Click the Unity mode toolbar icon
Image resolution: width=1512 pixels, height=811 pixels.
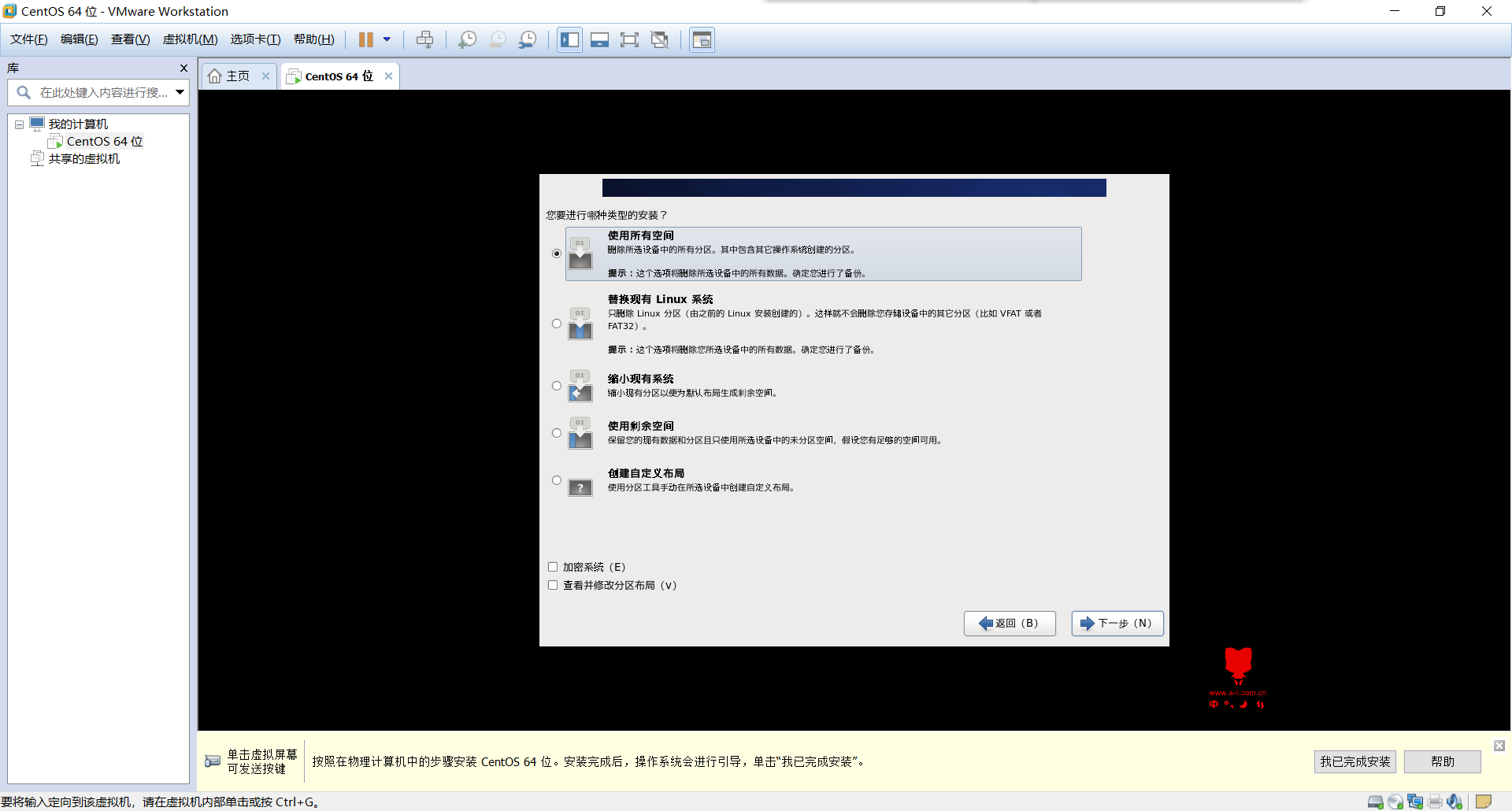(x=660, y=39)
